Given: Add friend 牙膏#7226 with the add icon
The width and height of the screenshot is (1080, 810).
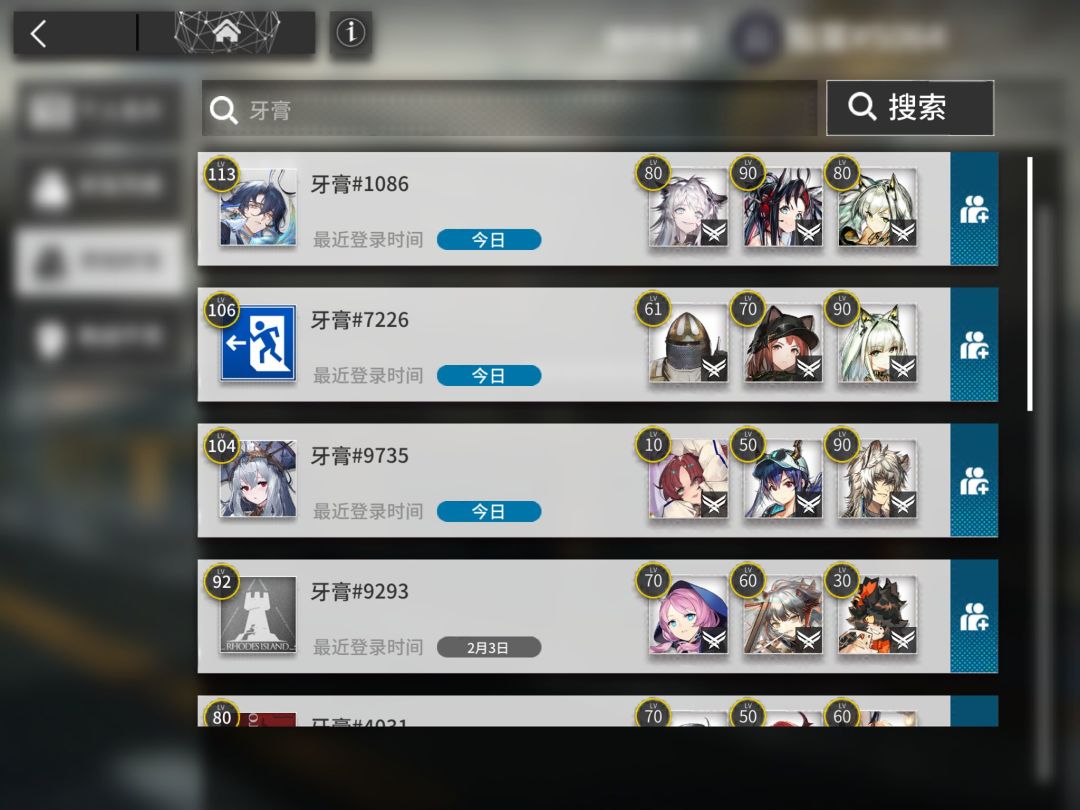Looking at the screenshot, I should [974, 344].
